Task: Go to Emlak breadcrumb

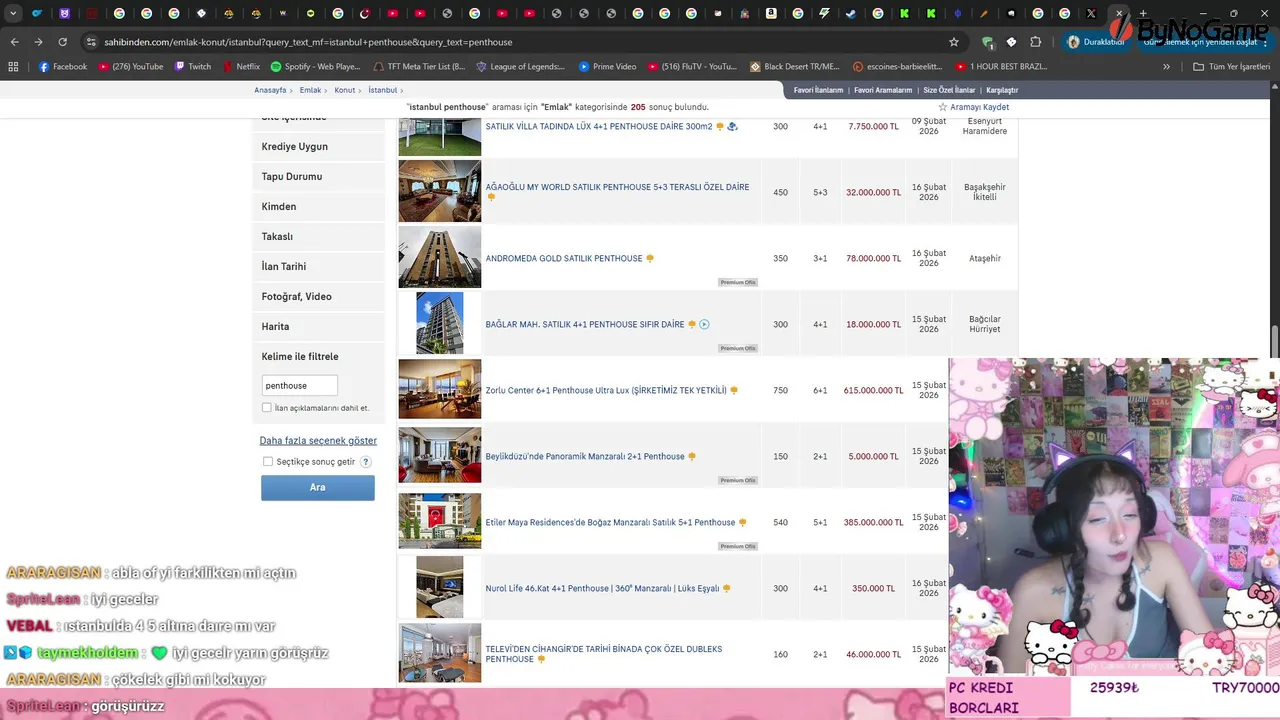Action: pyautogui.click(x=310, y=90)
